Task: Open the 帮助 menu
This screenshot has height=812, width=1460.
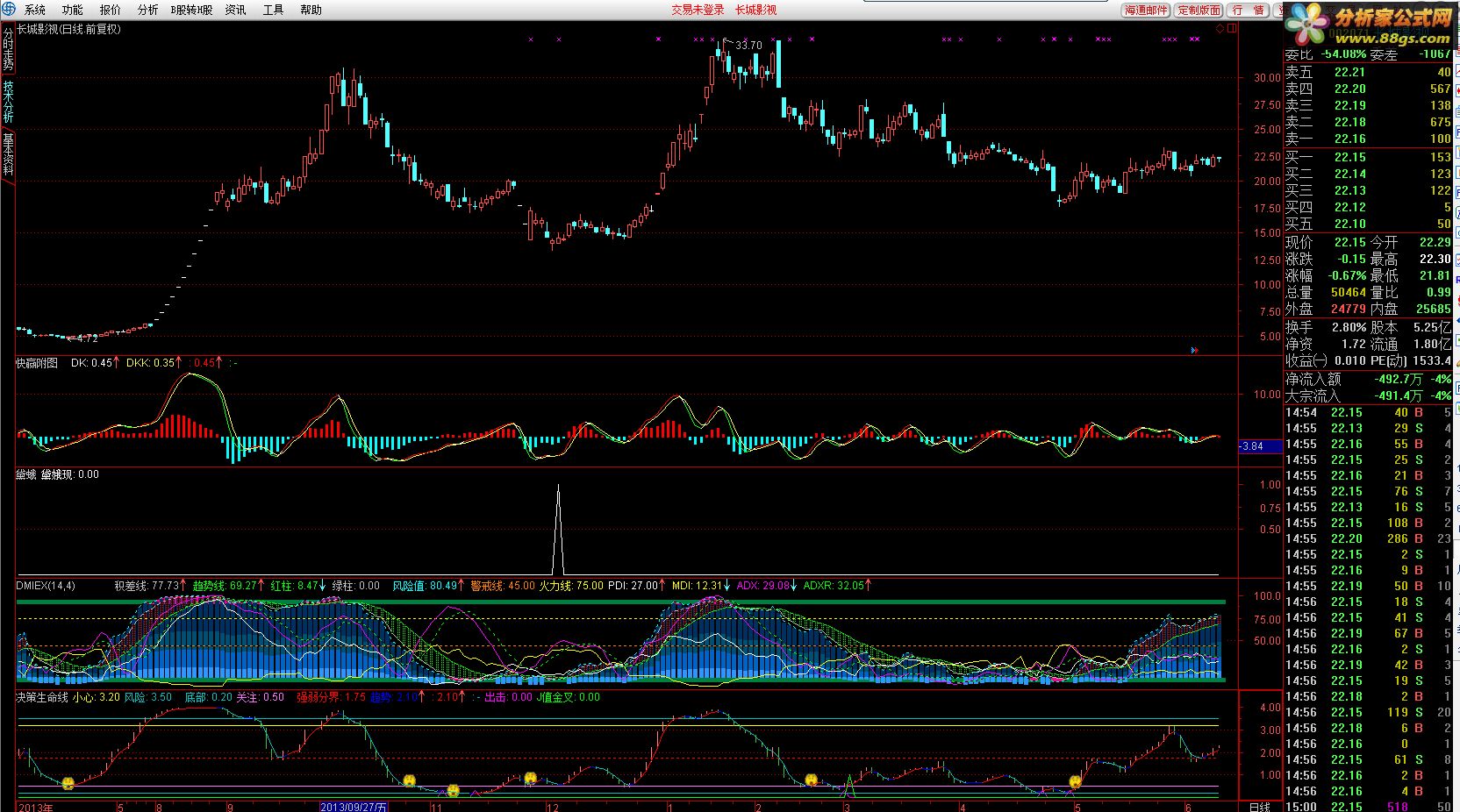Action: coord(311,10)
